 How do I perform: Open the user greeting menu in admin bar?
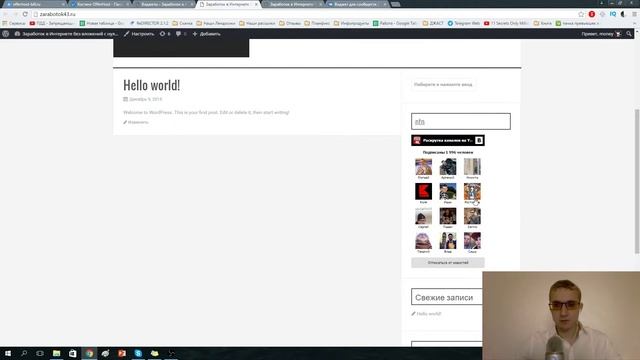(x=601, y=34)
